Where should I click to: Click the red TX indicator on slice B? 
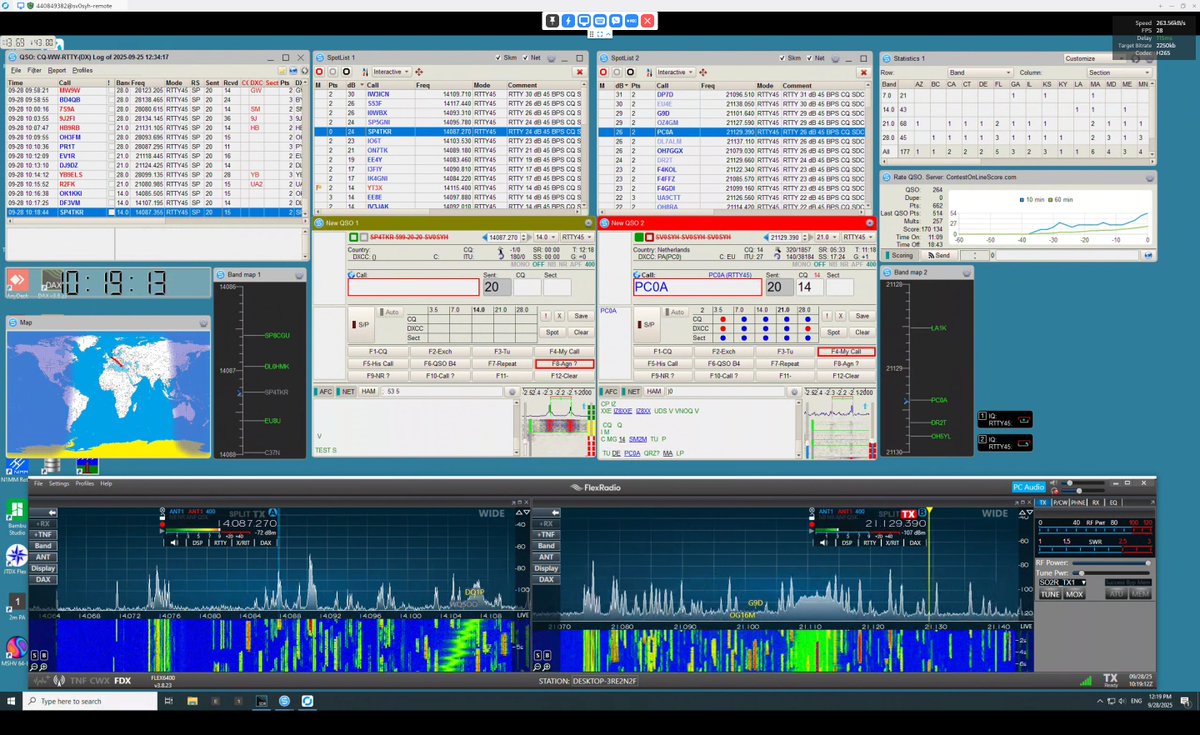click(909, 512)
